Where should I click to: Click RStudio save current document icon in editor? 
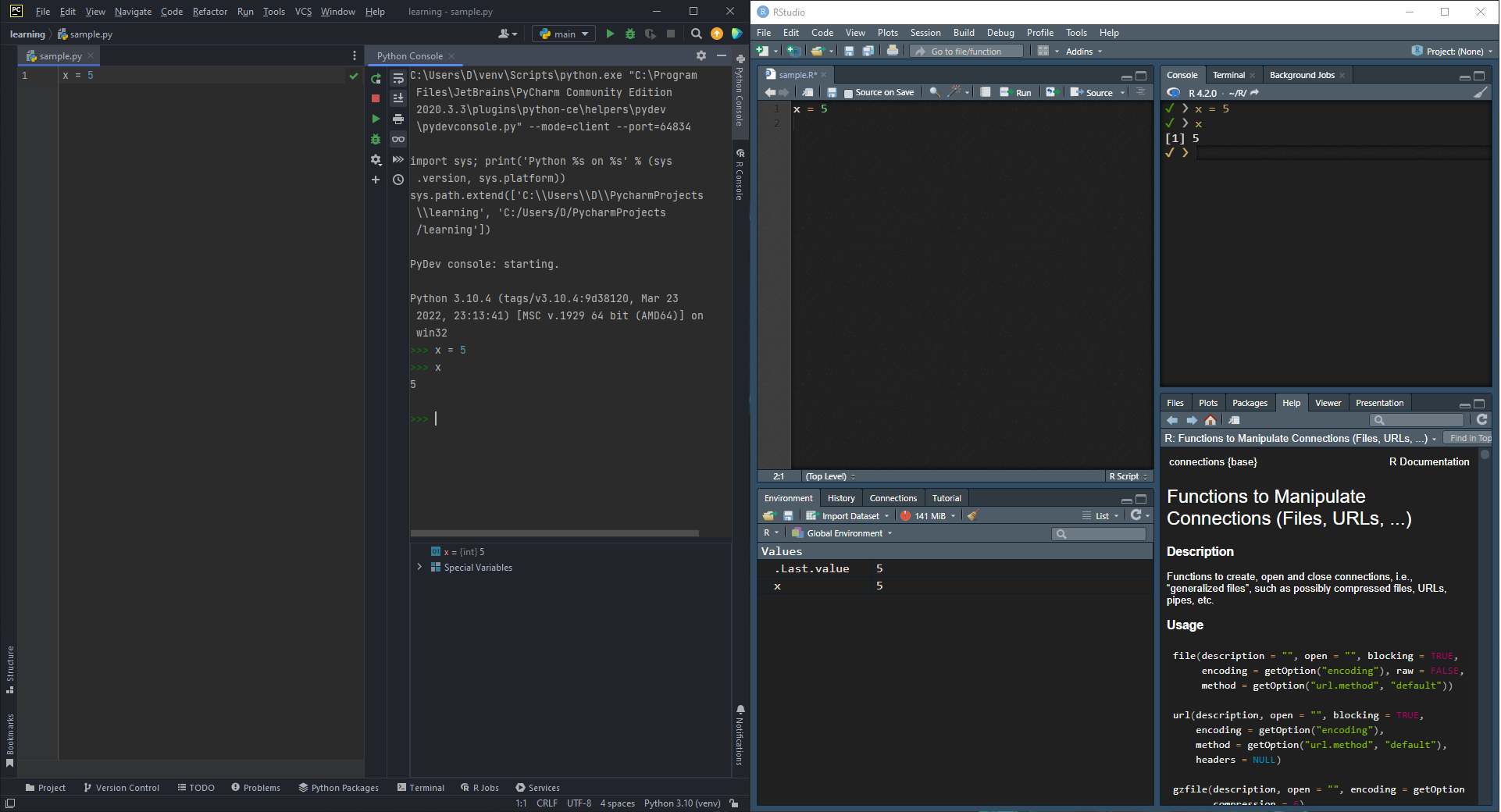(x=832, y=92)
